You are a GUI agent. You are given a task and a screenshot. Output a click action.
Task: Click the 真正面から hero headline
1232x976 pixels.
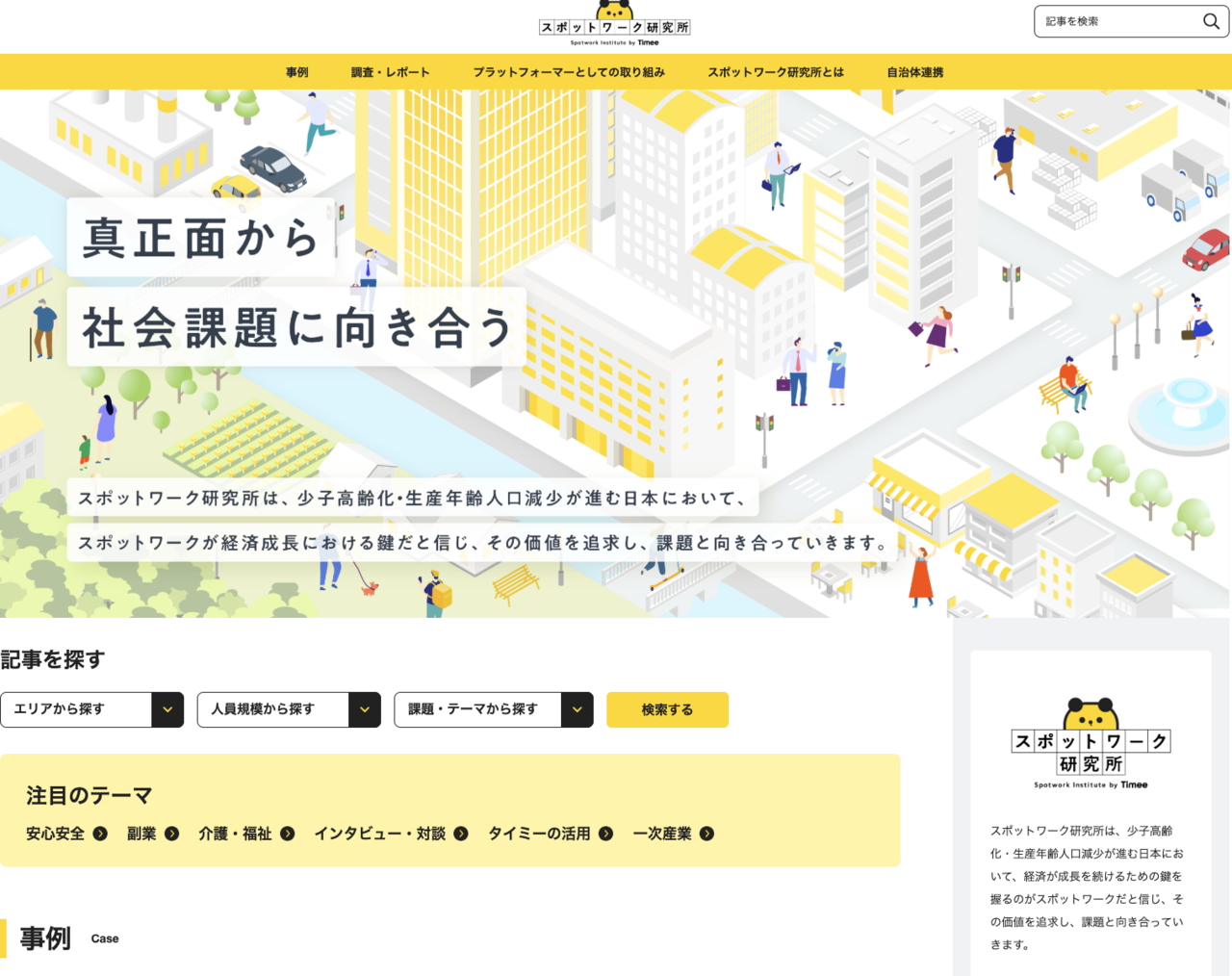pos(201,238)
